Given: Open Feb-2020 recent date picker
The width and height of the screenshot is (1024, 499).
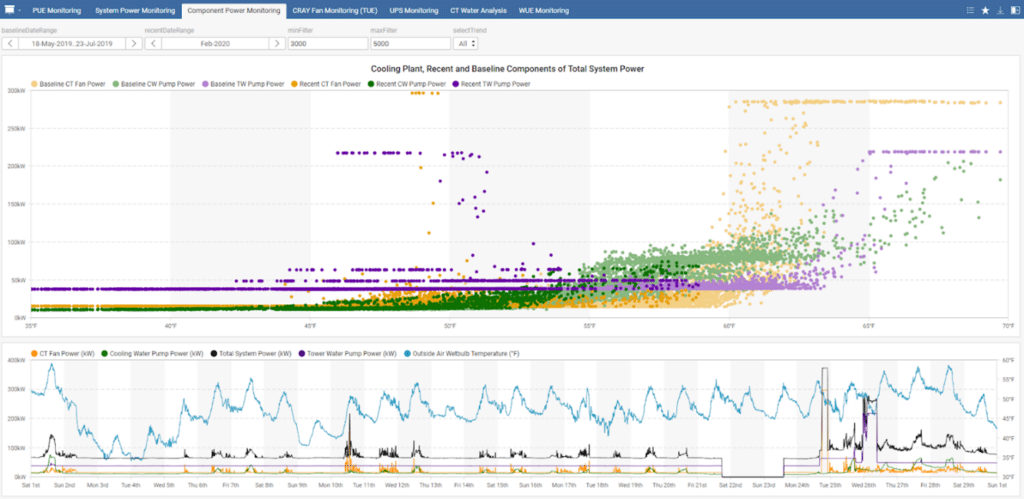Looking at the screenshot, I should click(215, 43).
